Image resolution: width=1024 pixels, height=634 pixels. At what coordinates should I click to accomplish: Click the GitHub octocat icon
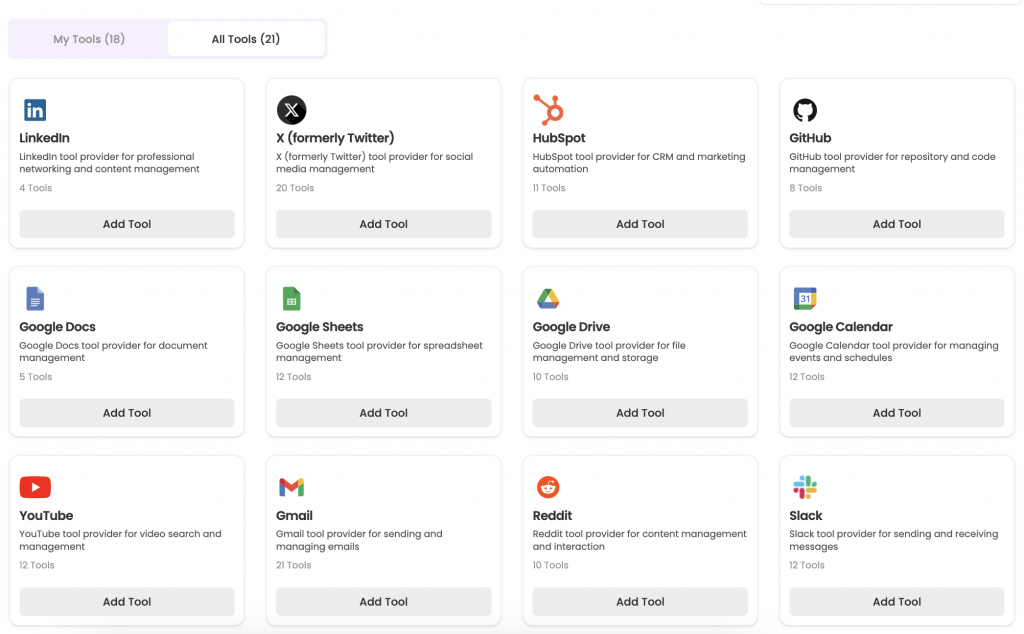click(x=805, y=110)
